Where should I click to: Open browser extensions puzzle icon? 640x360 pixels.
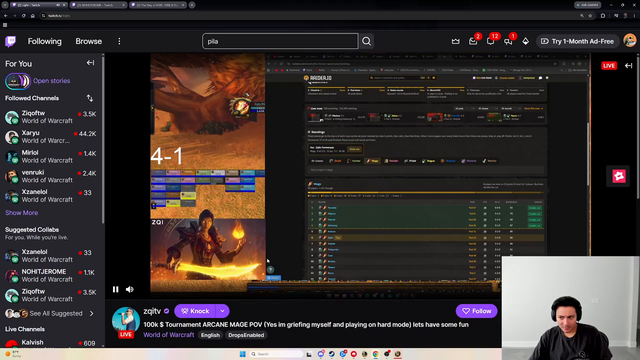(x=603, y=16)
